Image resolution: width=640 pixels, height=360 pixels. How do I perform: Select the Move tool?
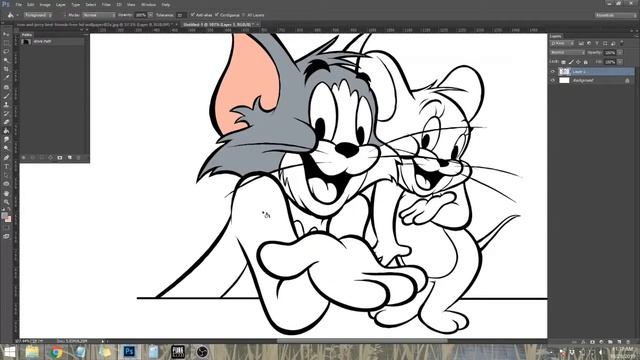pyautogui.click(x=6, y=34)
